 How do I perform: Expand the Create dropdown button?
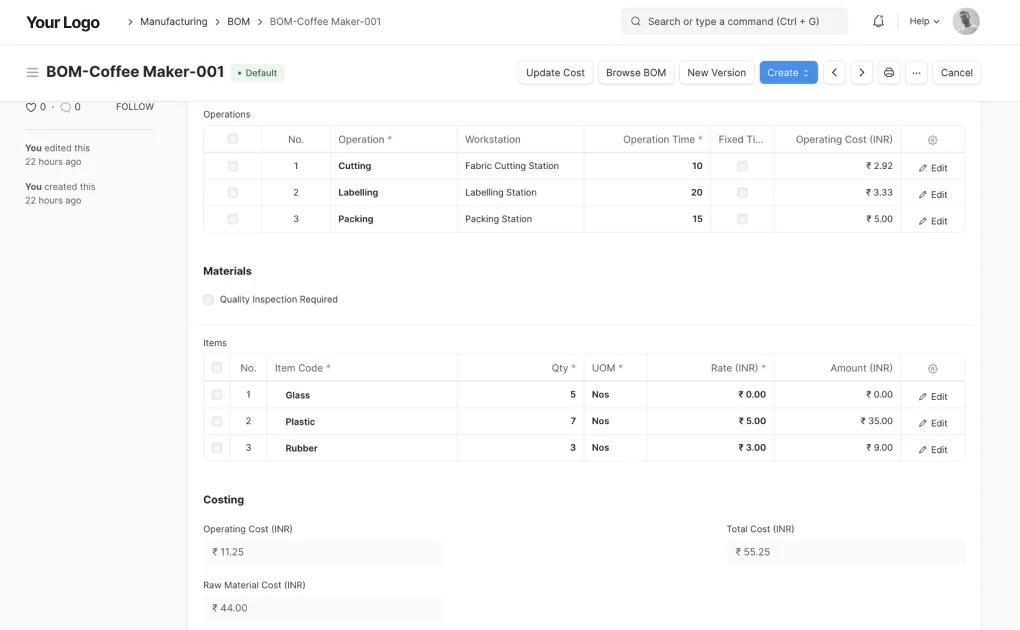(x=788, y=73)
